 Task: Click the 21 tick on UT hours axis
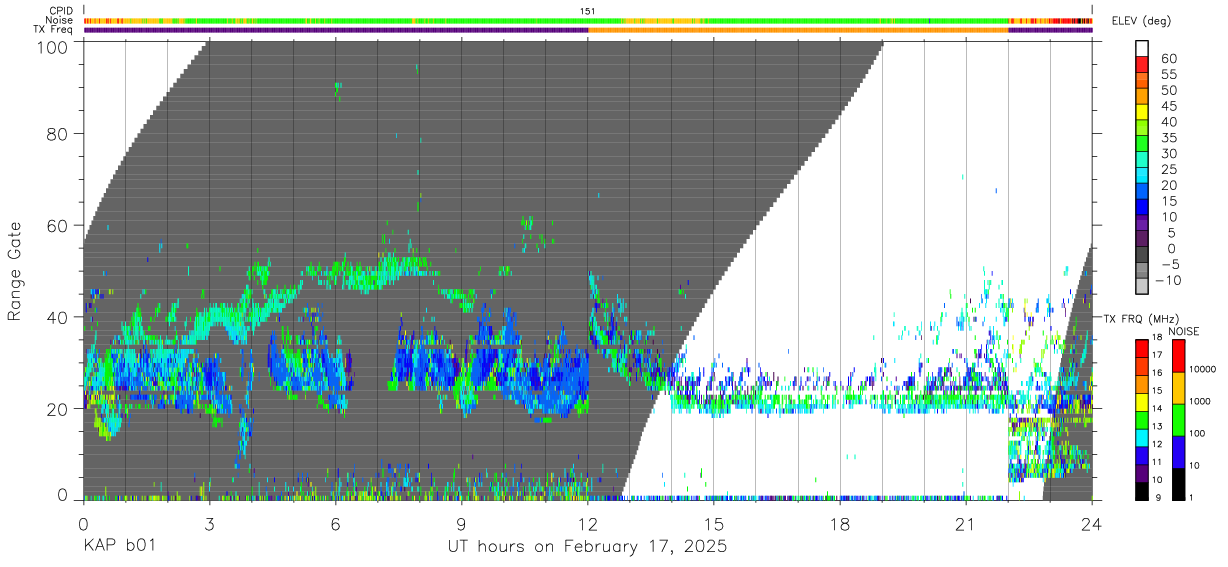(x=966, y=524)
